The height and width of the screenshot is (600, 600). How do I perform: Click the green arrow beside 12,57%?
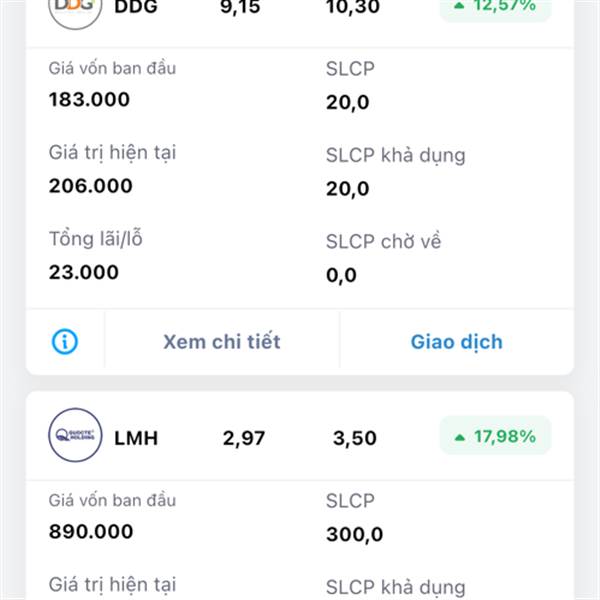point(459,5)
